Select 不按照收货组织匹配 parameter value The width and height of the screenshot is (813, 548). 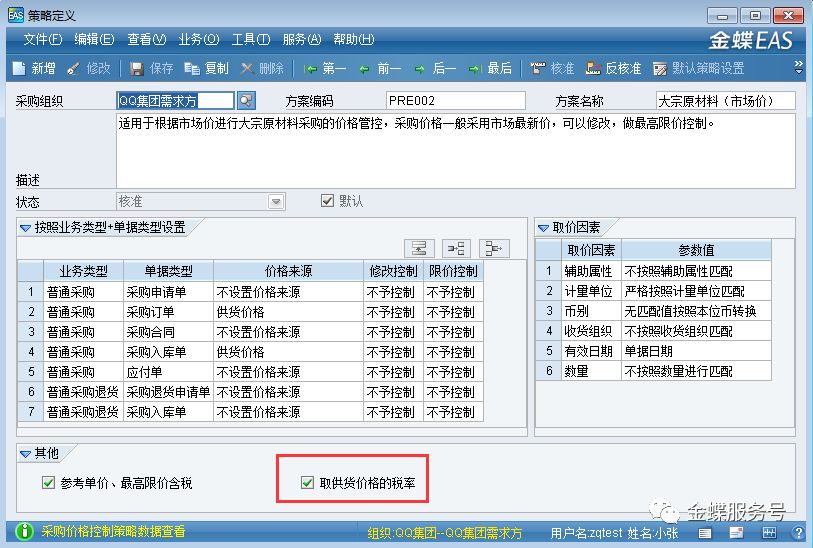696,331
